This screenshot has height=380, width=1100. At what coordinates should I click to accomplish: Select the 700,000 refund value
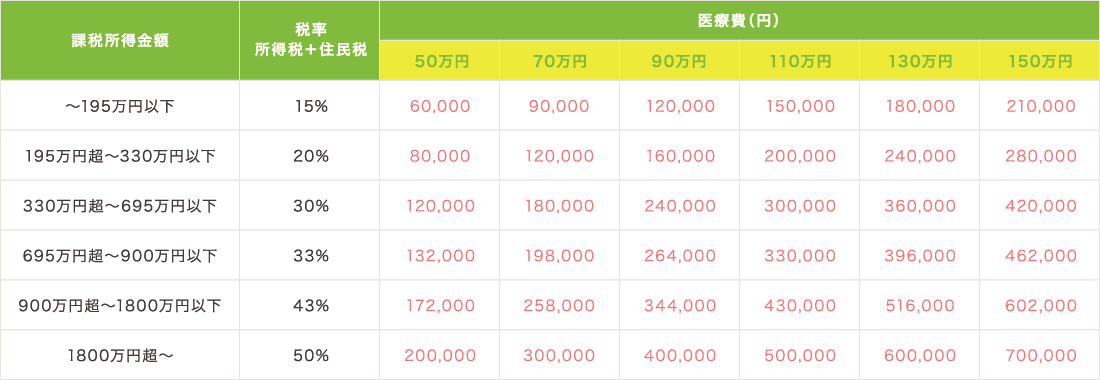tap(1040, 355)
